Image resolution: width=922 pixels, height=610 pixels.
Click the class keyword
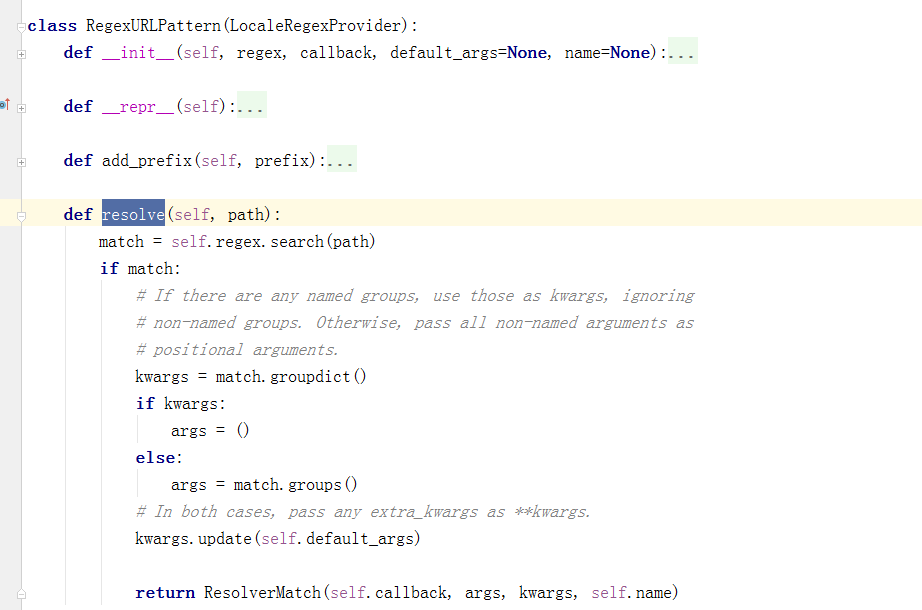tap(52, 25)
